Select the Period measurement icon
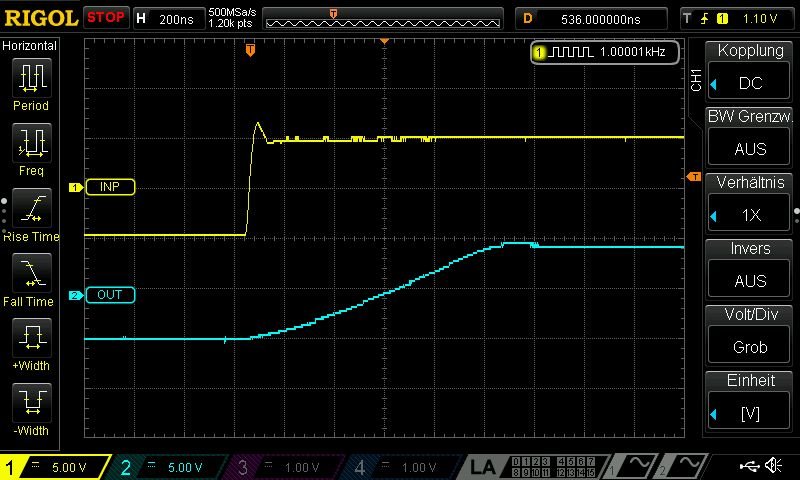 tap(31, 78)
